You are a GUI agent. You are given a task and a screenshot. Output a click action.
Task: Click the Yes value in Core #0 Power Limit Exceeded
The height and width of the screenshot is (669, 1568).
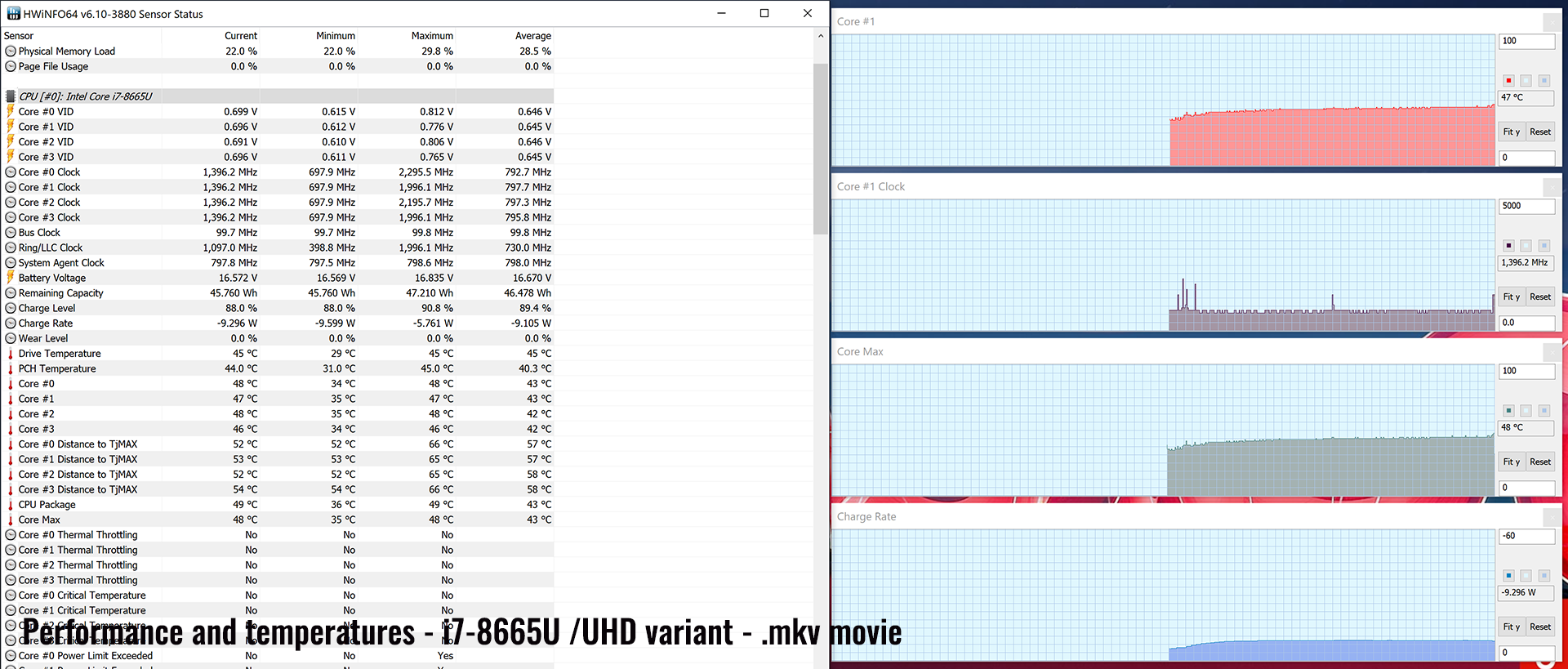pos(445,656)
